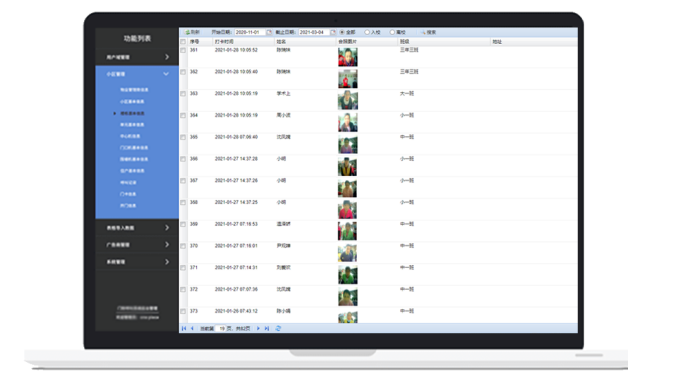This screenshot has width=700, height=389.
Task: Expand the sidebar section just below the blue panel
Action: [137, 228]
